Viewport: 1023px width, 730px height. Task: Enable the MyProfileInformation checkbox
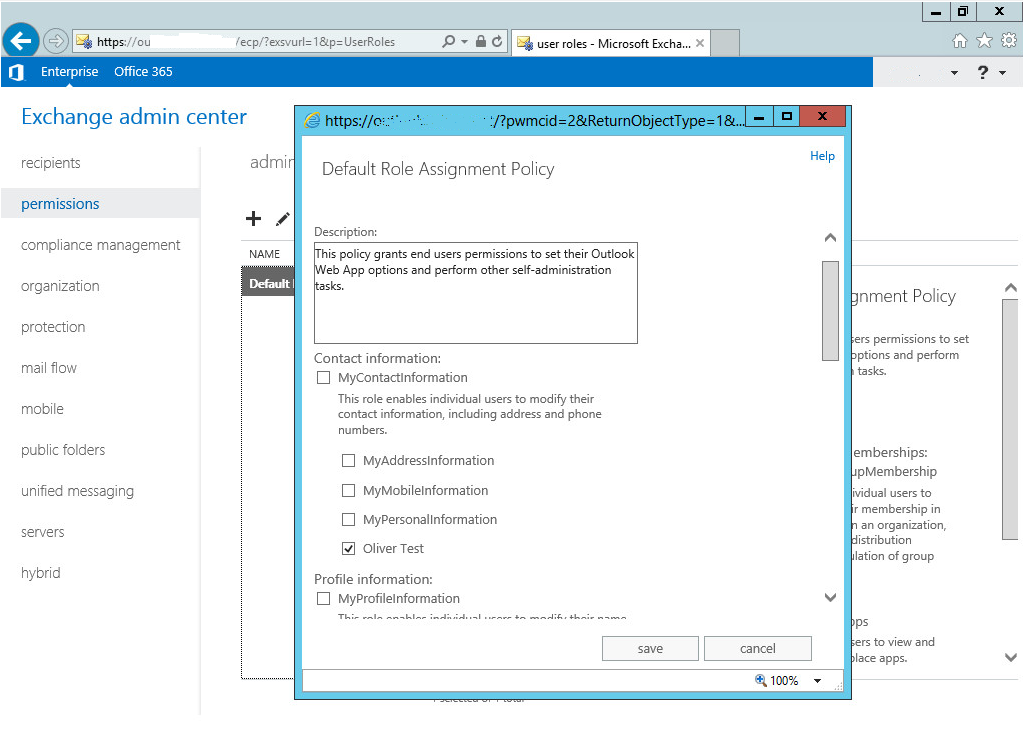point(324,598)
